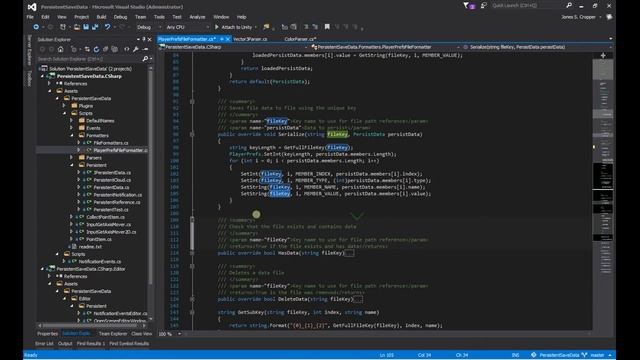The image size is (640, 360).
Task: Open the Find Symbol Results tab
Action: coord(129,344)
